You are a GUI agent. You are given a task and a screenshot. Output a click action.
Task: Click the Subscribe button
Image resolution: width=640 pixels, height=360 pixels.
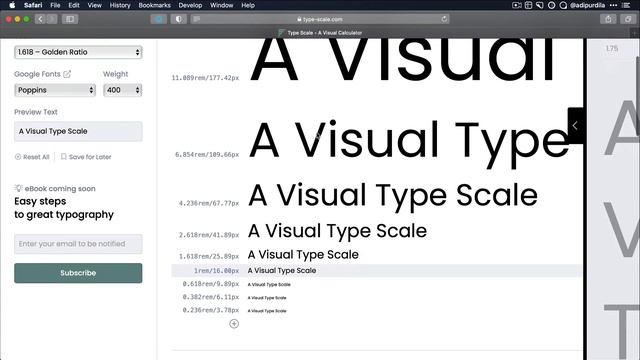coord(78,273)
